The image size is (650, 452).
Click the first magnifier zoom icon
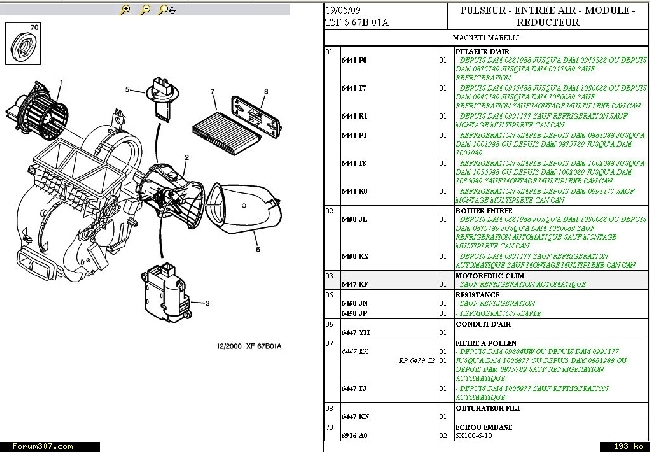pos(124,9)
